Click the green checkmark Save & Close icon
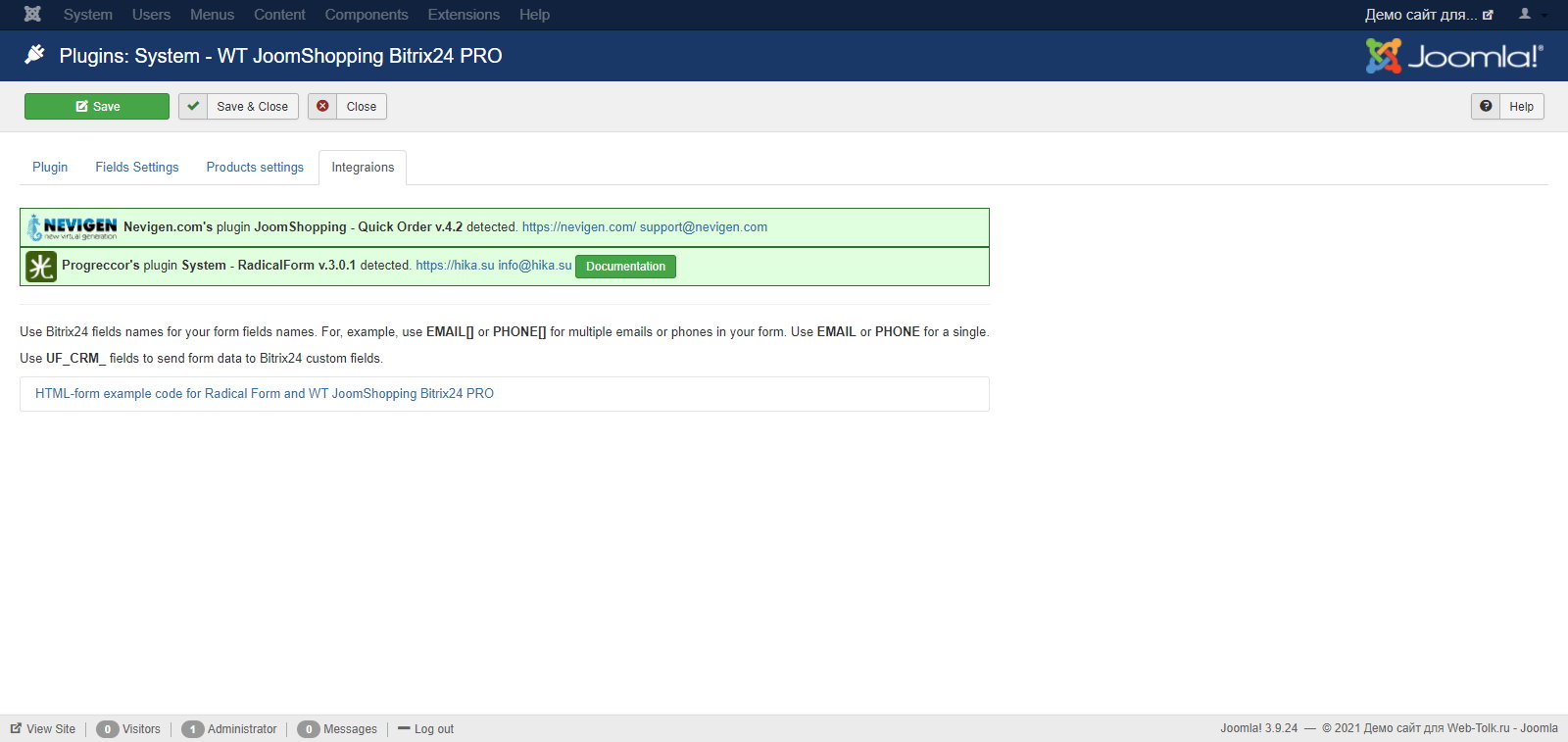 click(193, 107)
